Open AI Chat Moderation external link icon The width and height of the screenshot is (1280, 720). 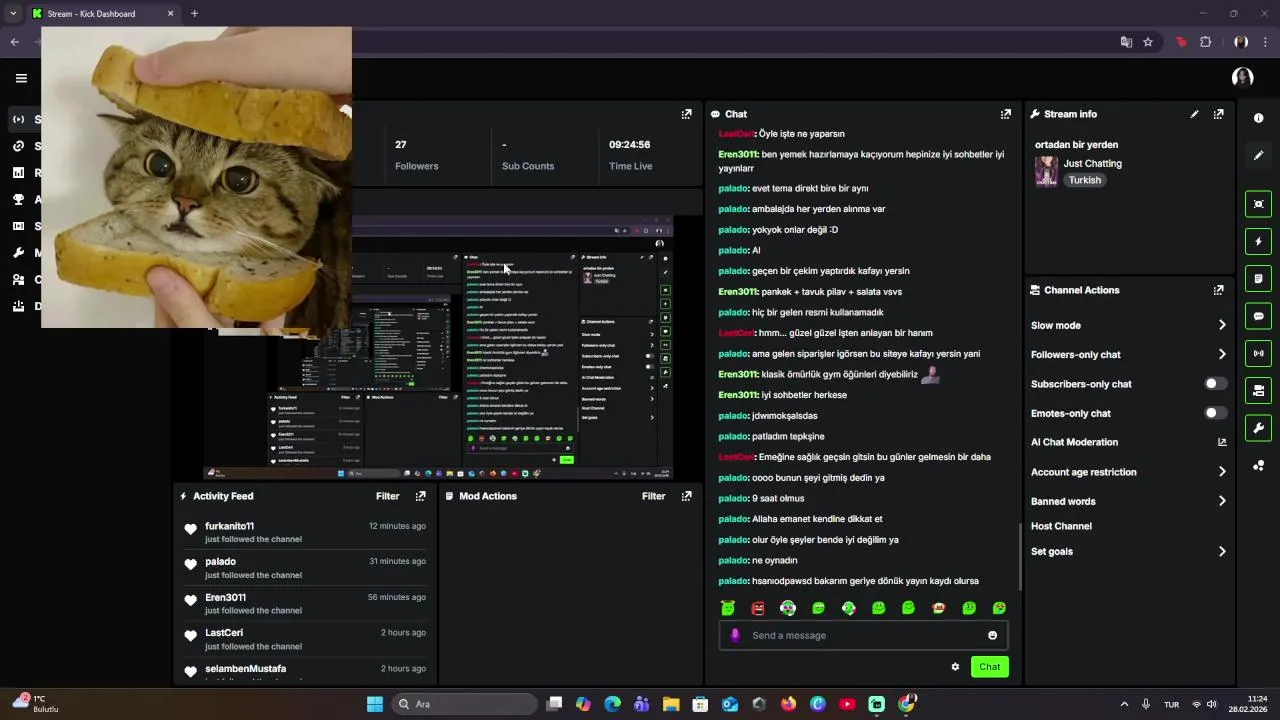click(x=1222, y=442)
